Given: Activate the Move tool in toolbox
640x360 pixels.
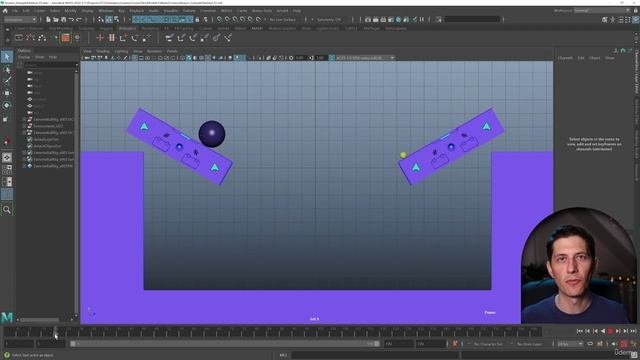Looking at the screenshot, I should pyautogui.click(x=7, y=93).
